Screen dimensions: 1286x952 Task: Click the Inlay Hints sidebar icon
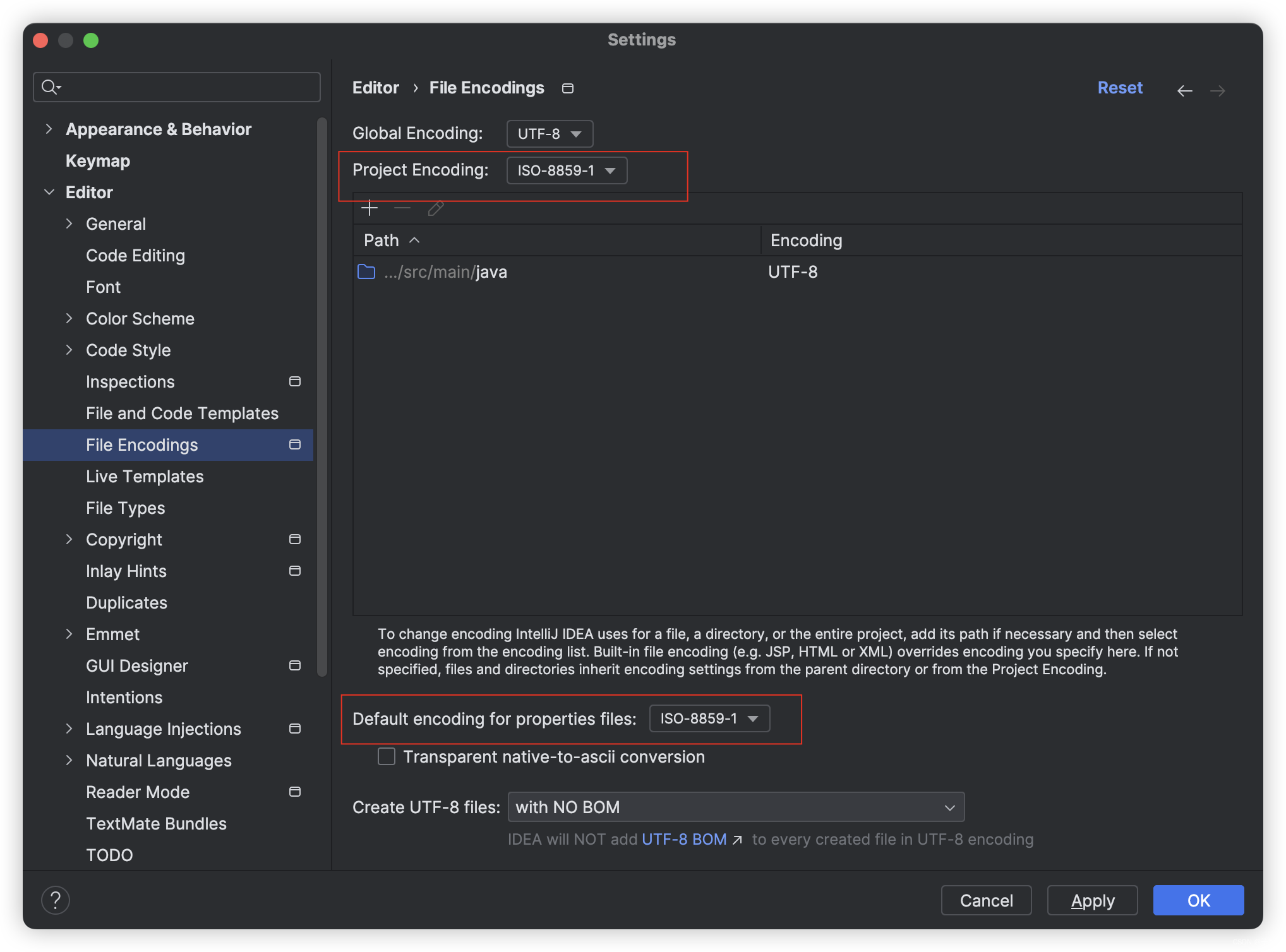pyautogui.click(x=294, y=572)
